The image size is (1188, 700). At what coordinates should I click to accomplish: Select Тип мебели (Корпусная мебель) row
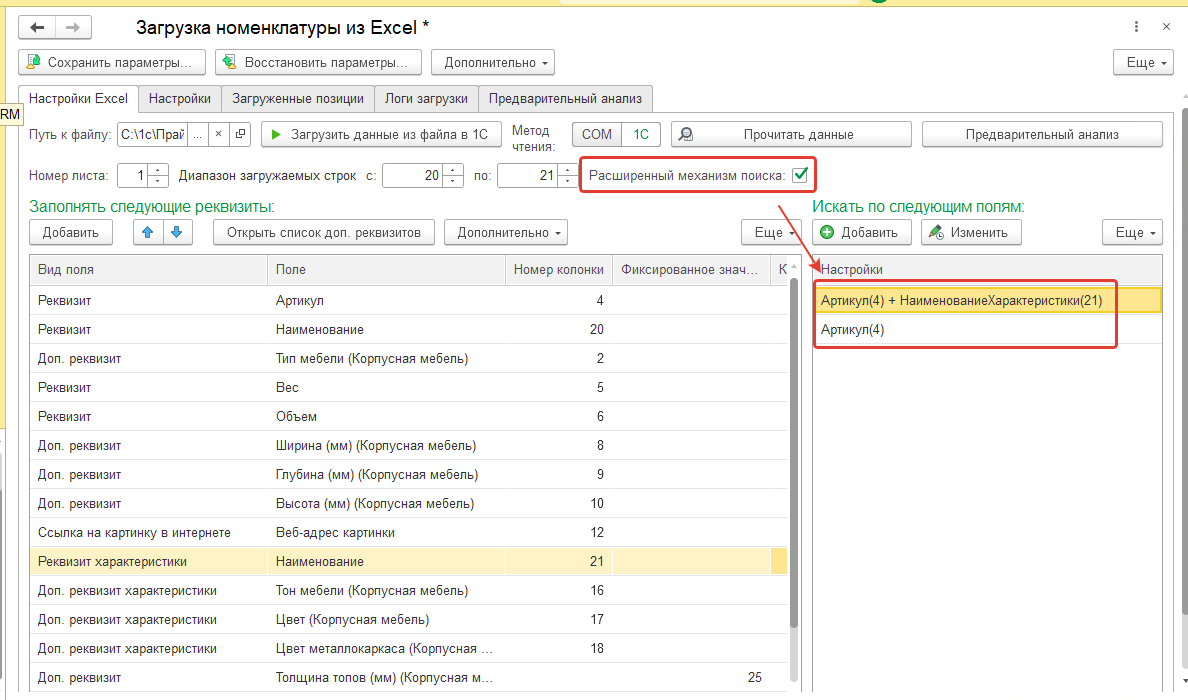[x=409, y=358]
